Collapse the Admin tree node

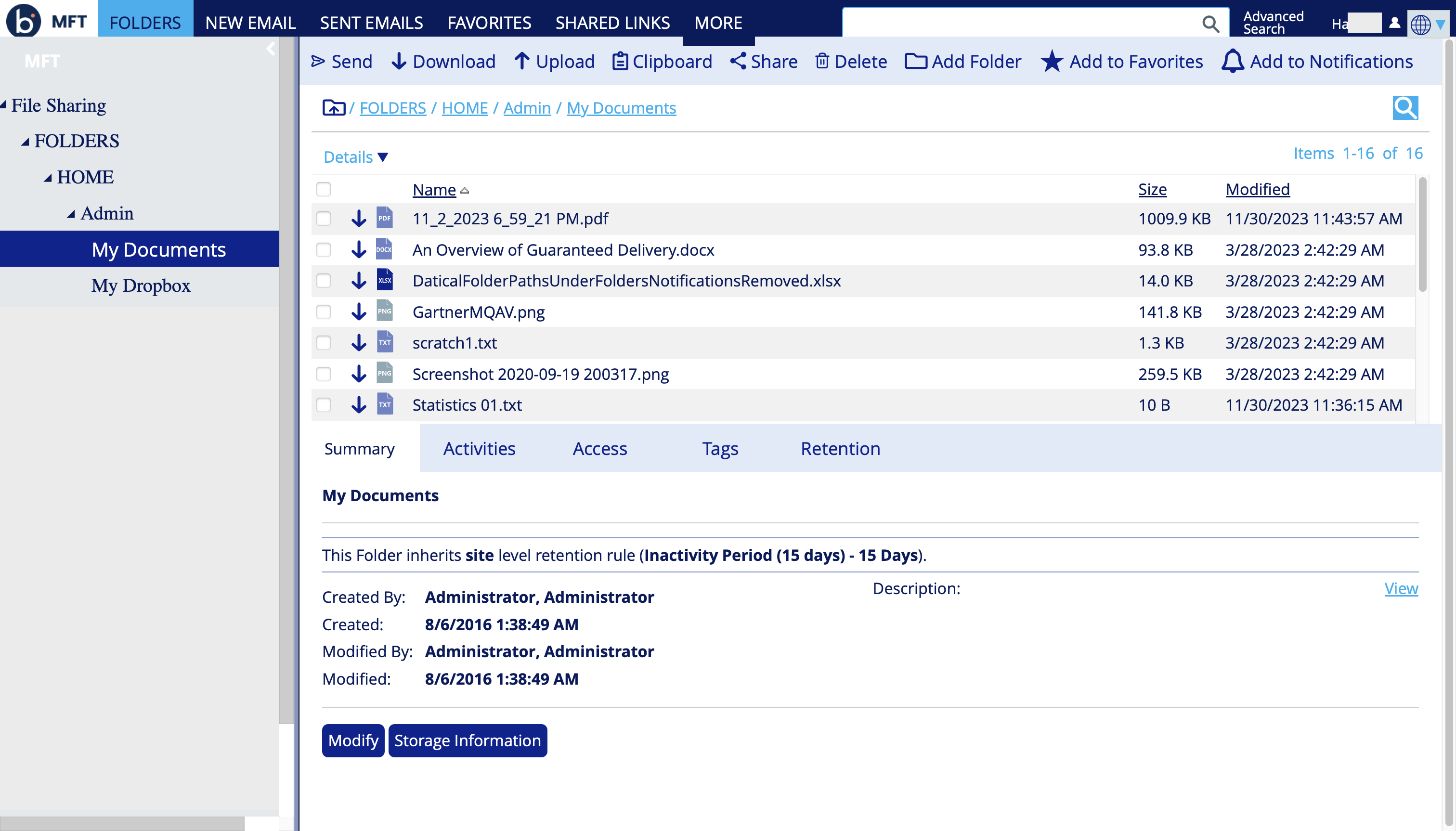(71, 214)
